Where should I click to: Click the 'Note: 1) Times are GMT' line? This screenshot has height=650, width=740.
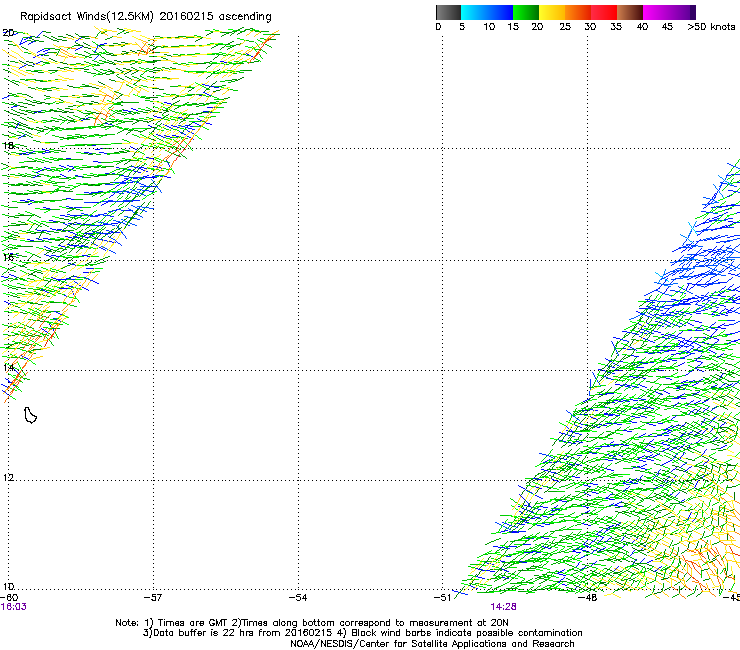click(312, 623)
